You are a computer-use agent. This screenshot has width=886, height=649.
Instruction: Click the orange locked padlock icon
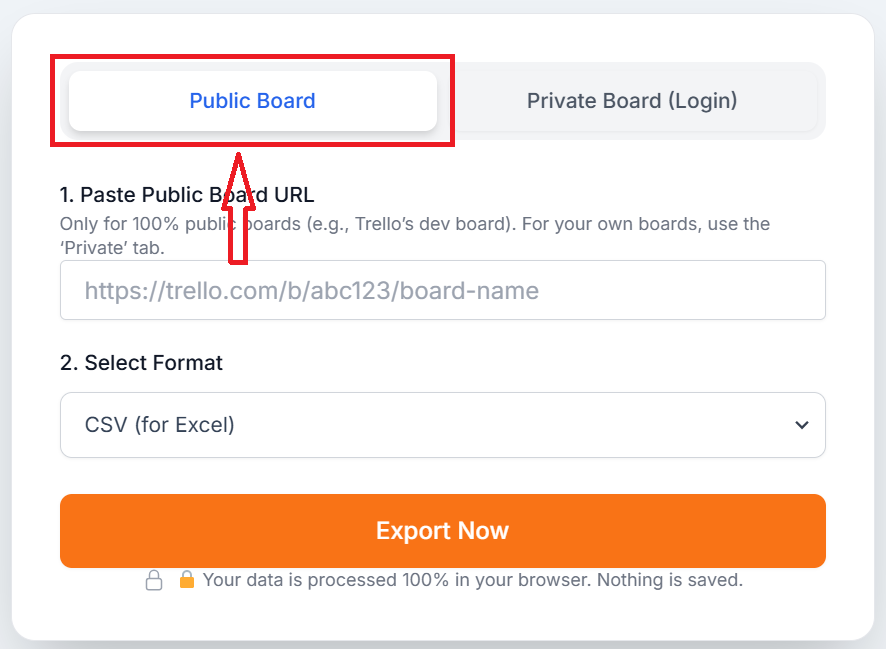click(185, 580)
